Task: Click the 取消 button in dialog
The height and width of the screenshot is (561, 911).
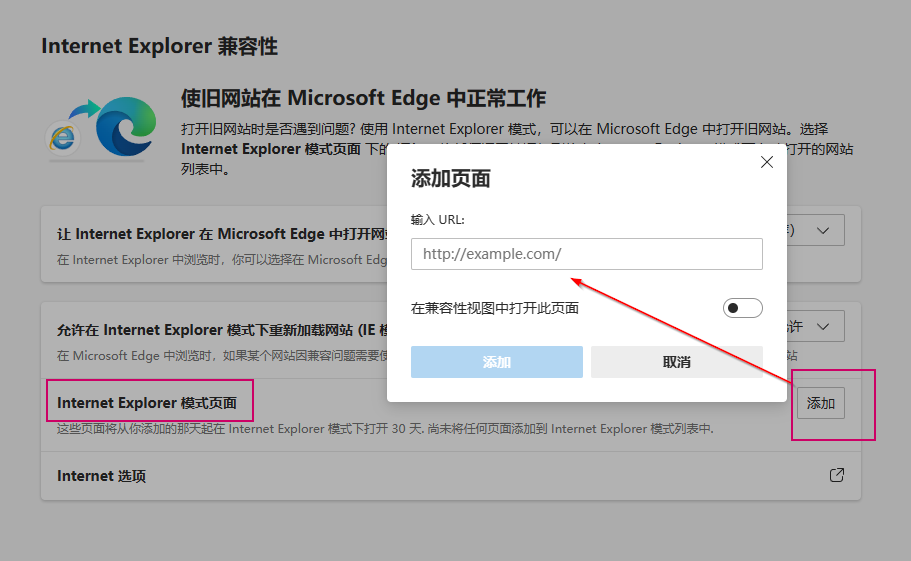Action: (x=677, y=362)
